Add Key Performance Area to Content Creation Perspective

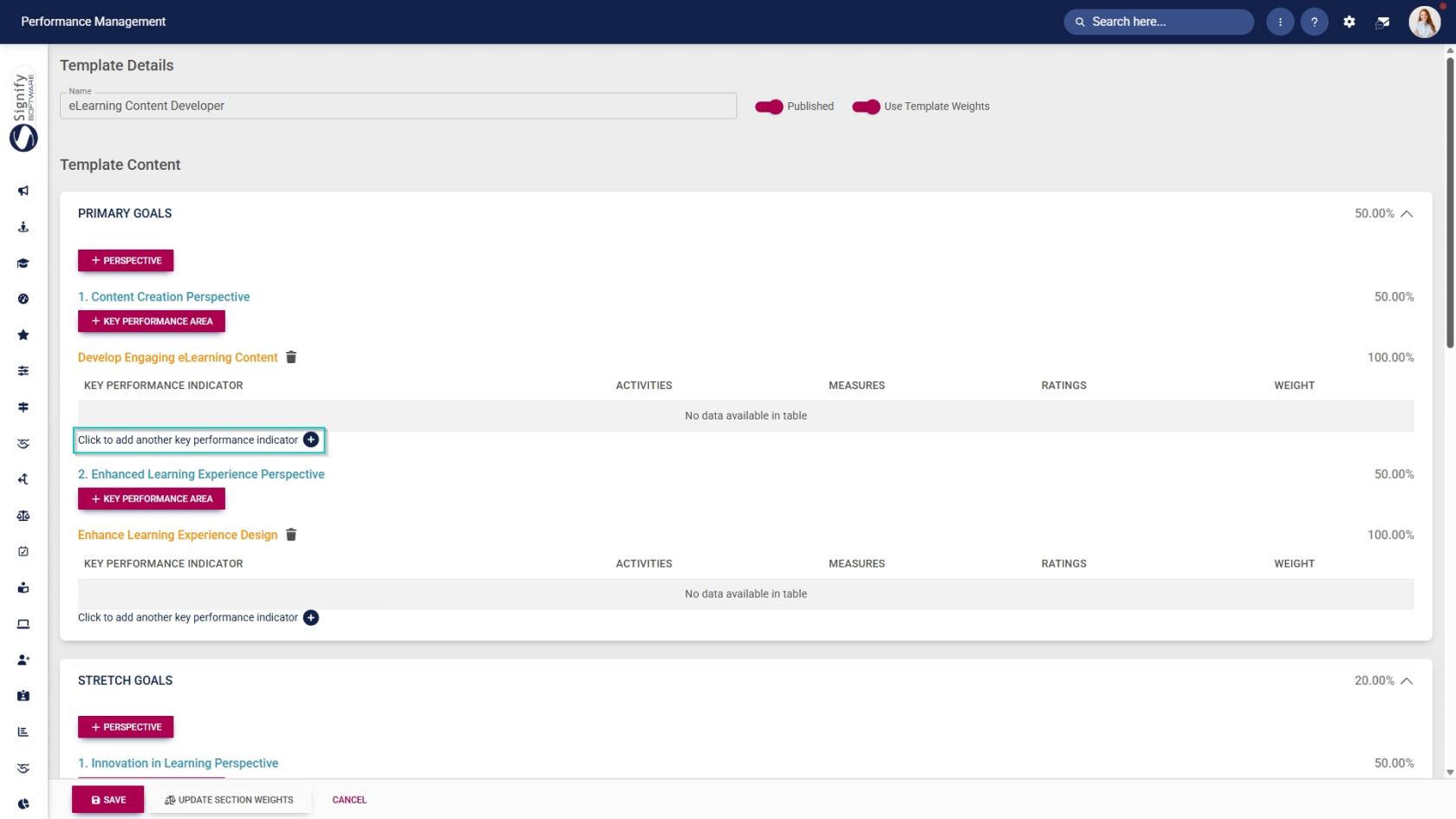[x=152, y=322]
